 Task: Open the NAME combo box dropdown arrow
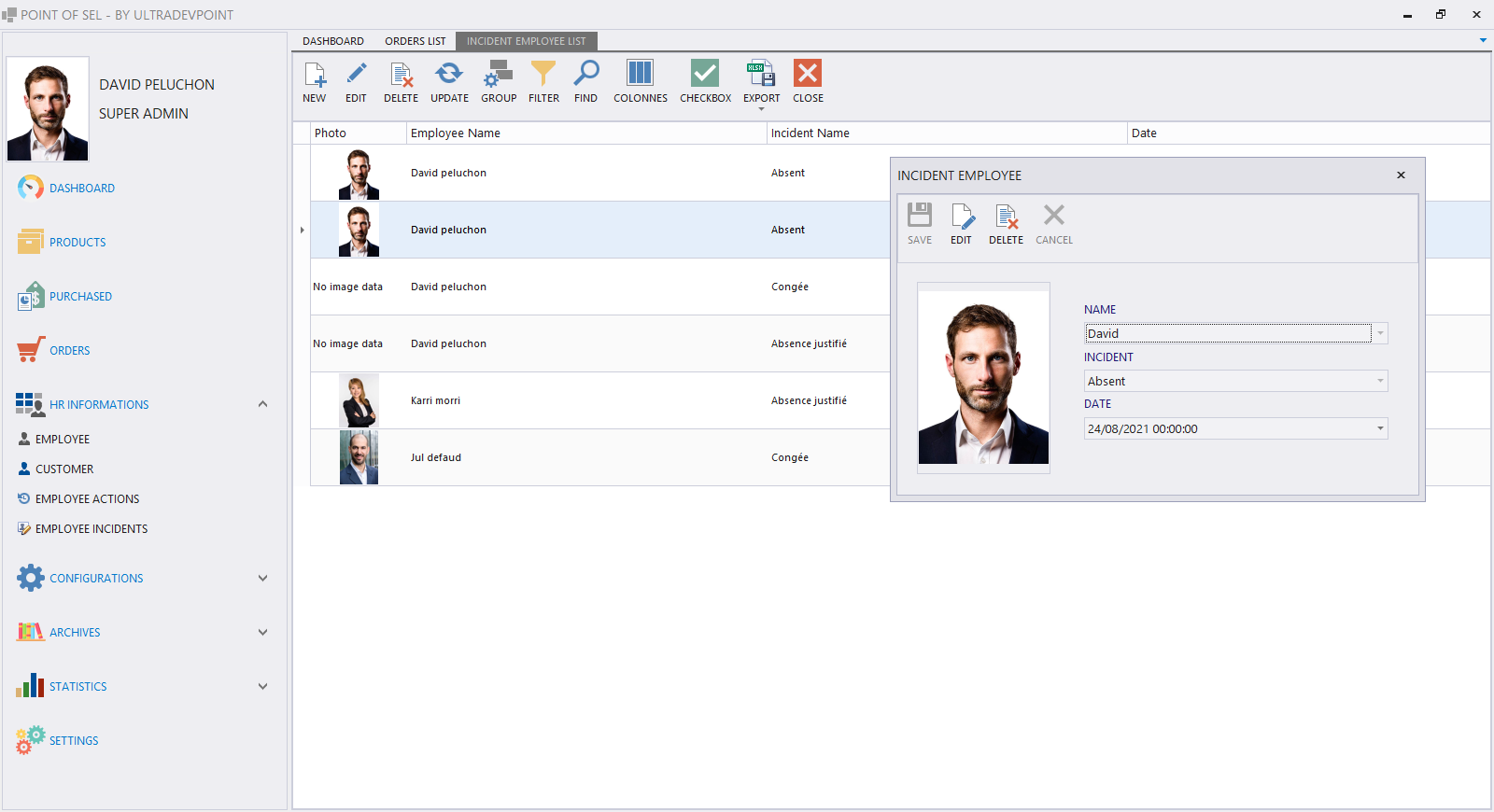pyautogui.click(x=1380, y=333)
